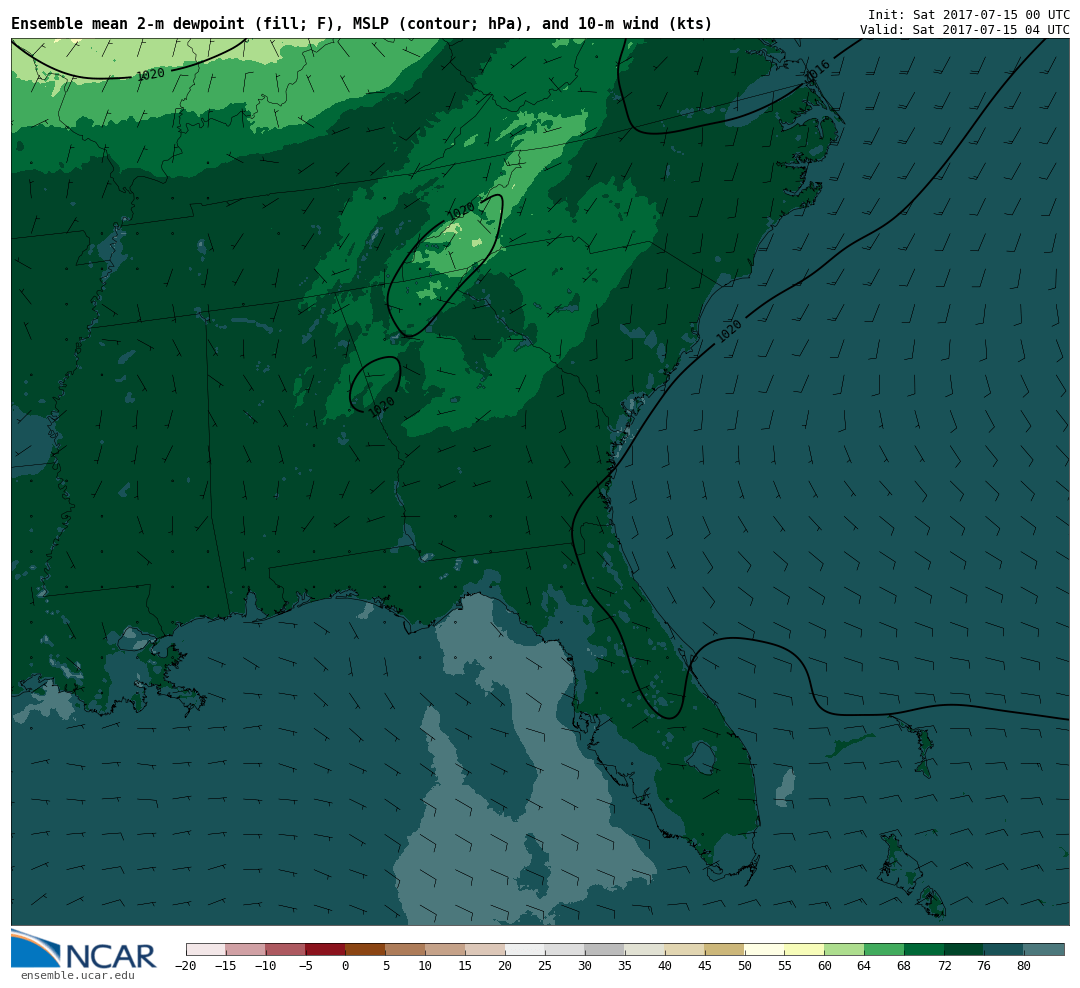The height and width of the screenshot is (988, 1080).
Task: Pick the legend swatch between 10 and 15
Action: point(446,949)
